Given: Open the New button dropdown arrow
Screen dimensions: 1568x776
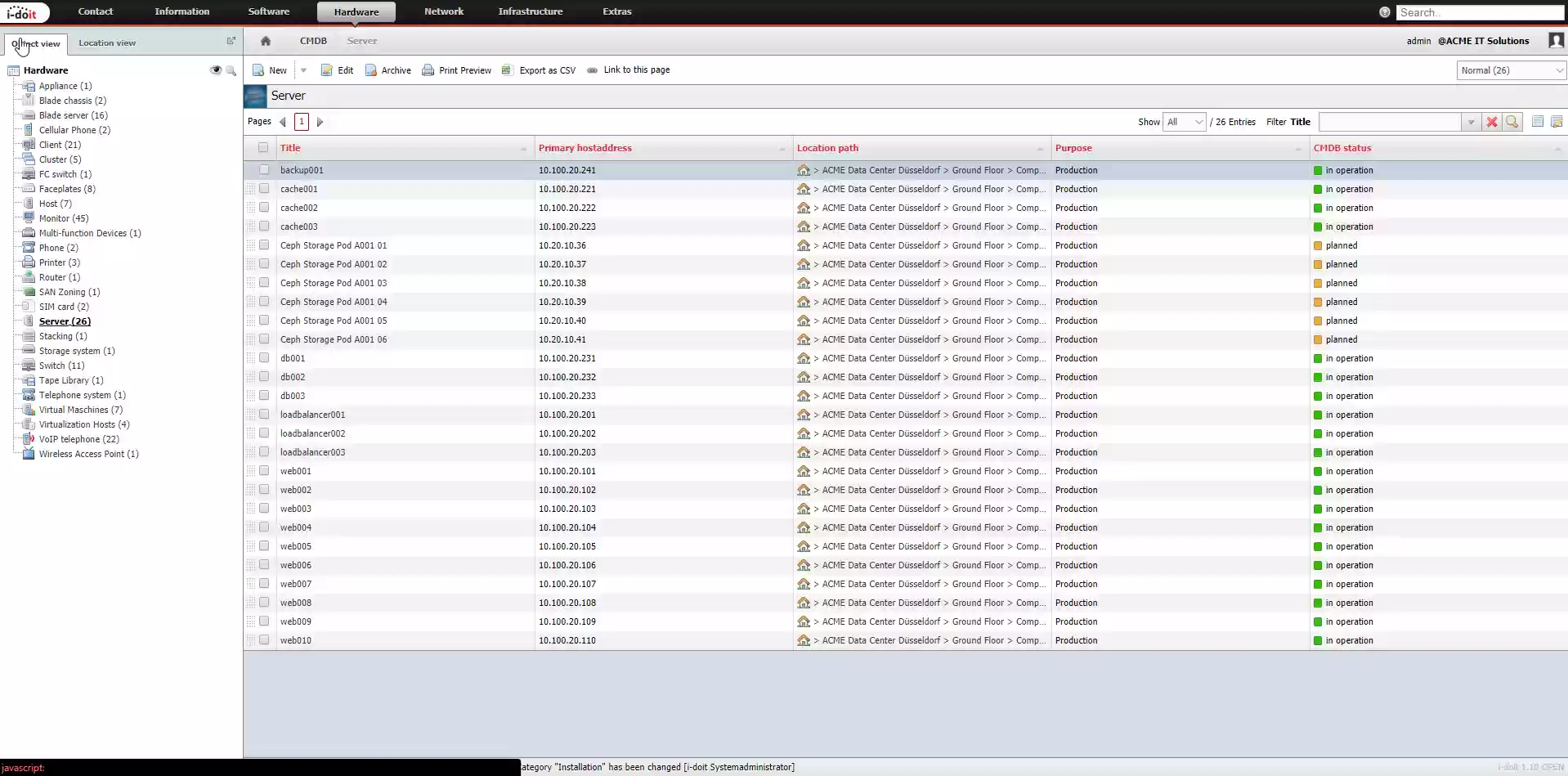Looking at the screenshot, I should coord(303,70).
